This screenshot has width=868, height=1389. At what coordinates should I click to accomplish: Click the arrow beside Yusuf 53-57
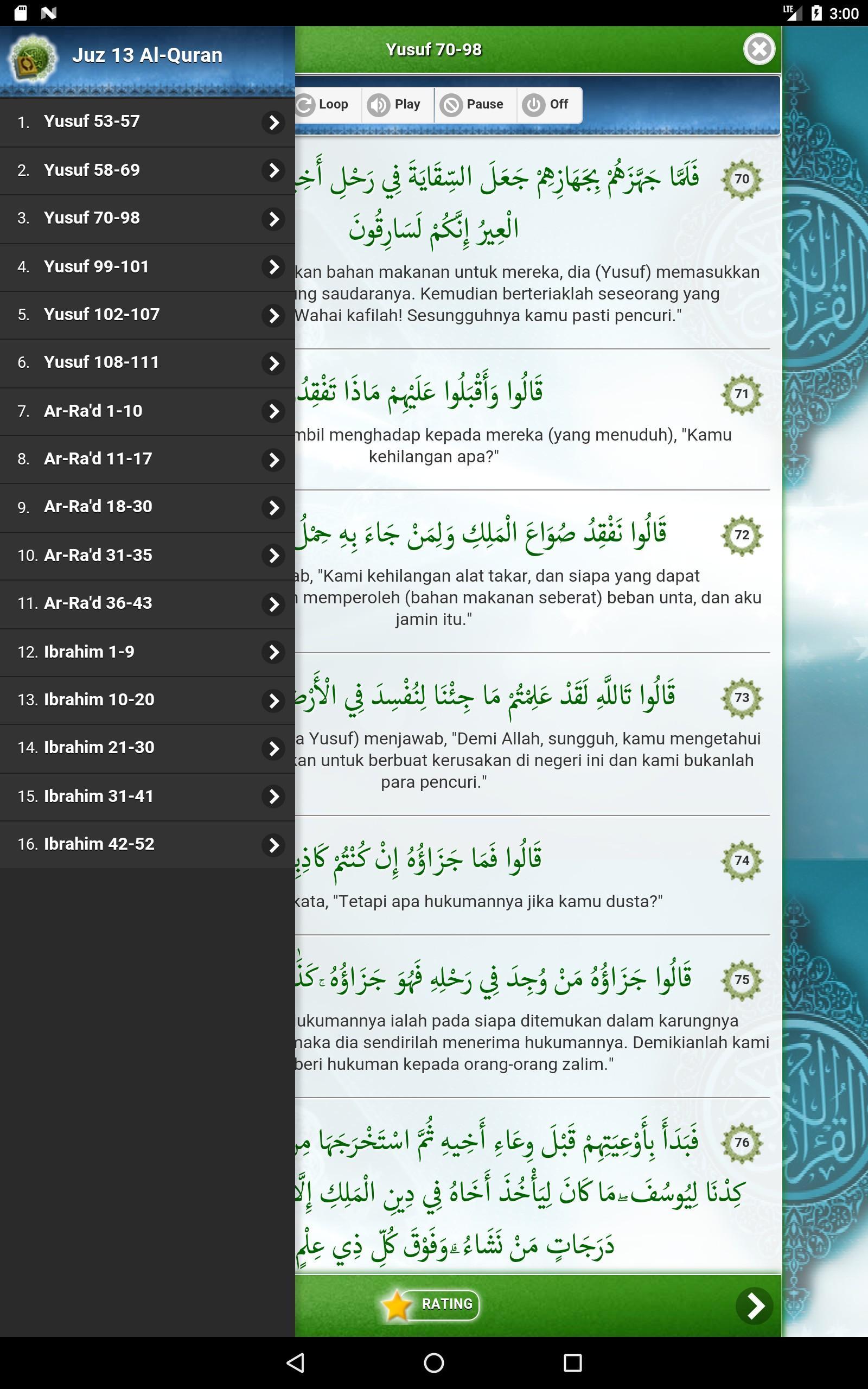point(274,122)
